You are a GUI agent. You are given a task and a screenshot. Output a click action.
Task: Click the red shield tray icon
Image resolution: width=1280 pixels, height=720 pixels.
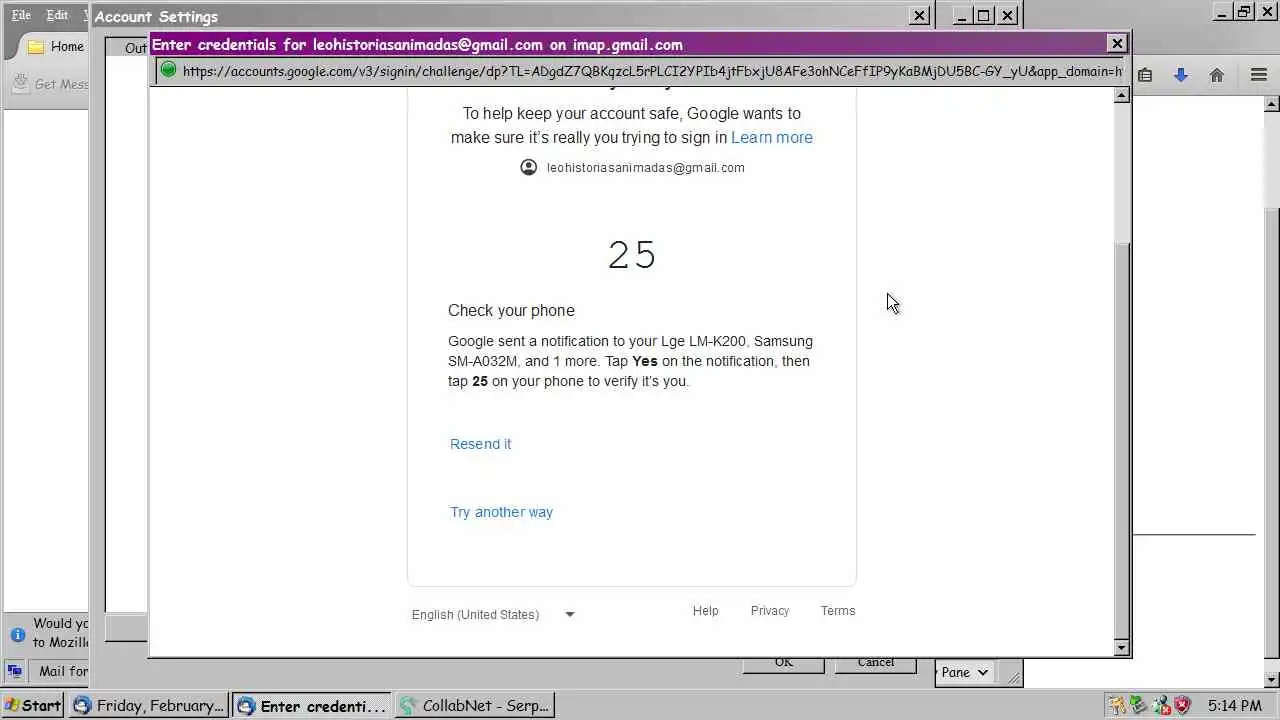[x=1182, y=705]
